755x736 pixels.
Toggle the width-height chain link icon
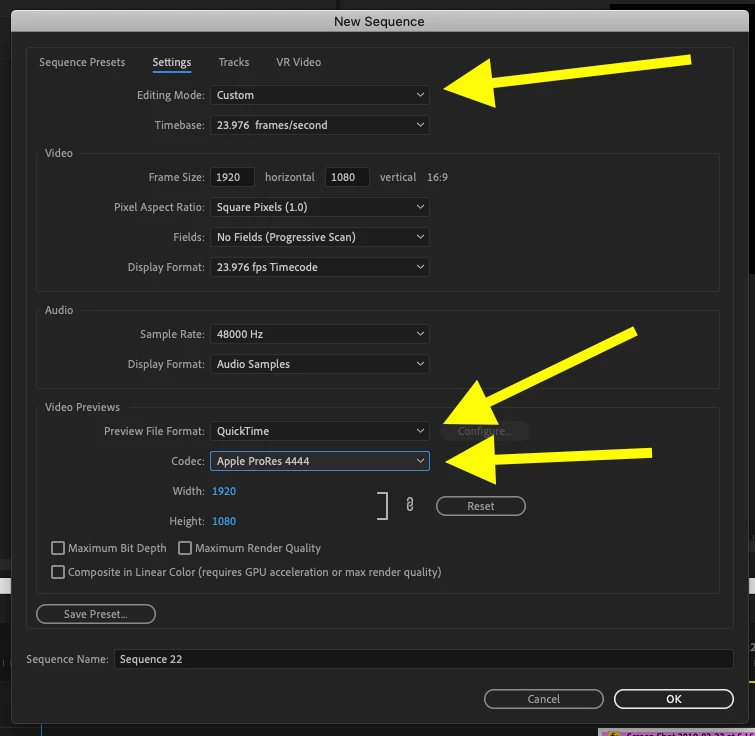click(x=410, y=504)
